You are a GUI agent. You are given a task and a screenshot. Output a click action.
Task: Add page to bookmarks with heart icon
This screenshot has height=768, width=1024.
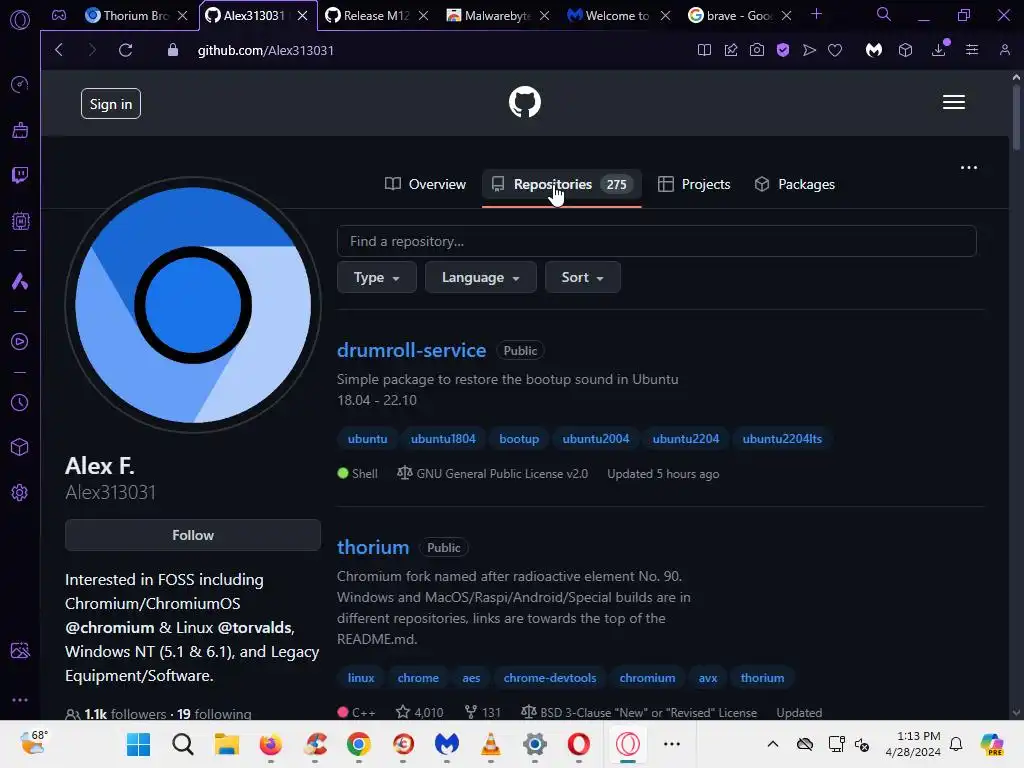[x=835, y=50]
